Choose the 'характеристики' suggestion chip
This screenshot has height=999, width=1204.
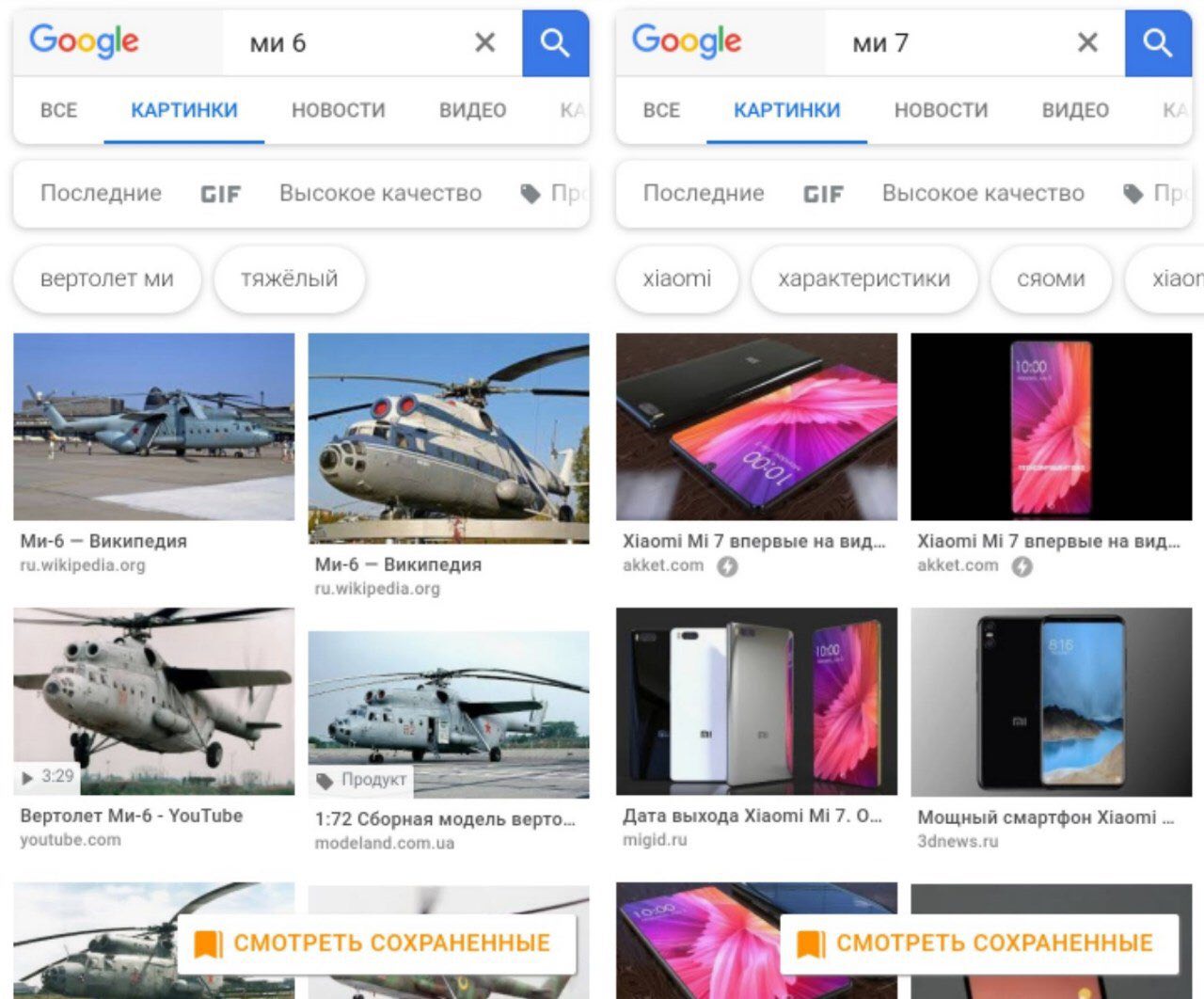pyautogui.click(x=864, y=279)
